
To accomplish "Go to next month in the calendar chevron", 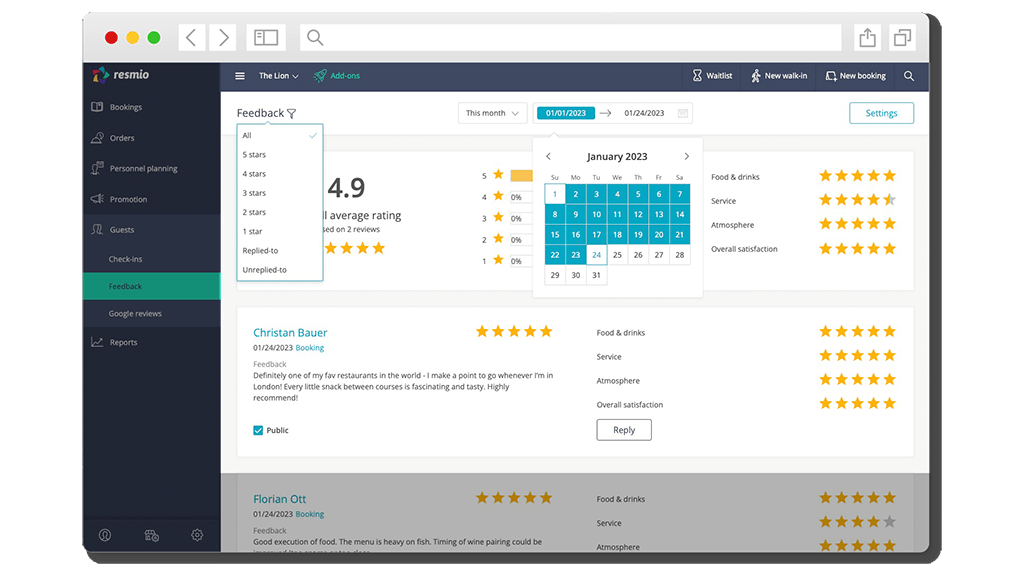I will 687,156.
